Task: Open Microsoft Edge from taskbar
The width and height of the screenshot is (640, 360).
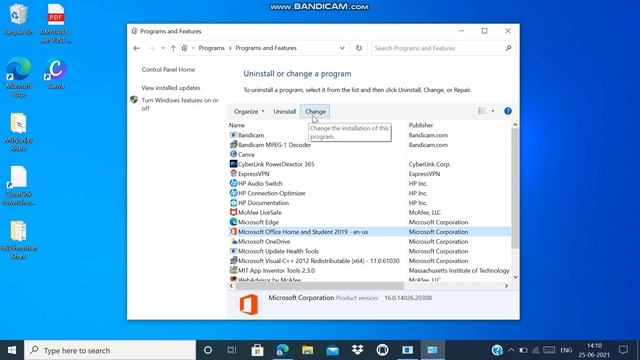Action: click(x=282, y=350)
